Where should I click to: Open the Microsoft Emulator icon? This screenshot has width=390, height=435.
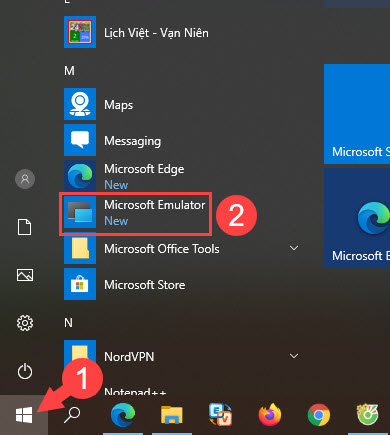point(80,212)
